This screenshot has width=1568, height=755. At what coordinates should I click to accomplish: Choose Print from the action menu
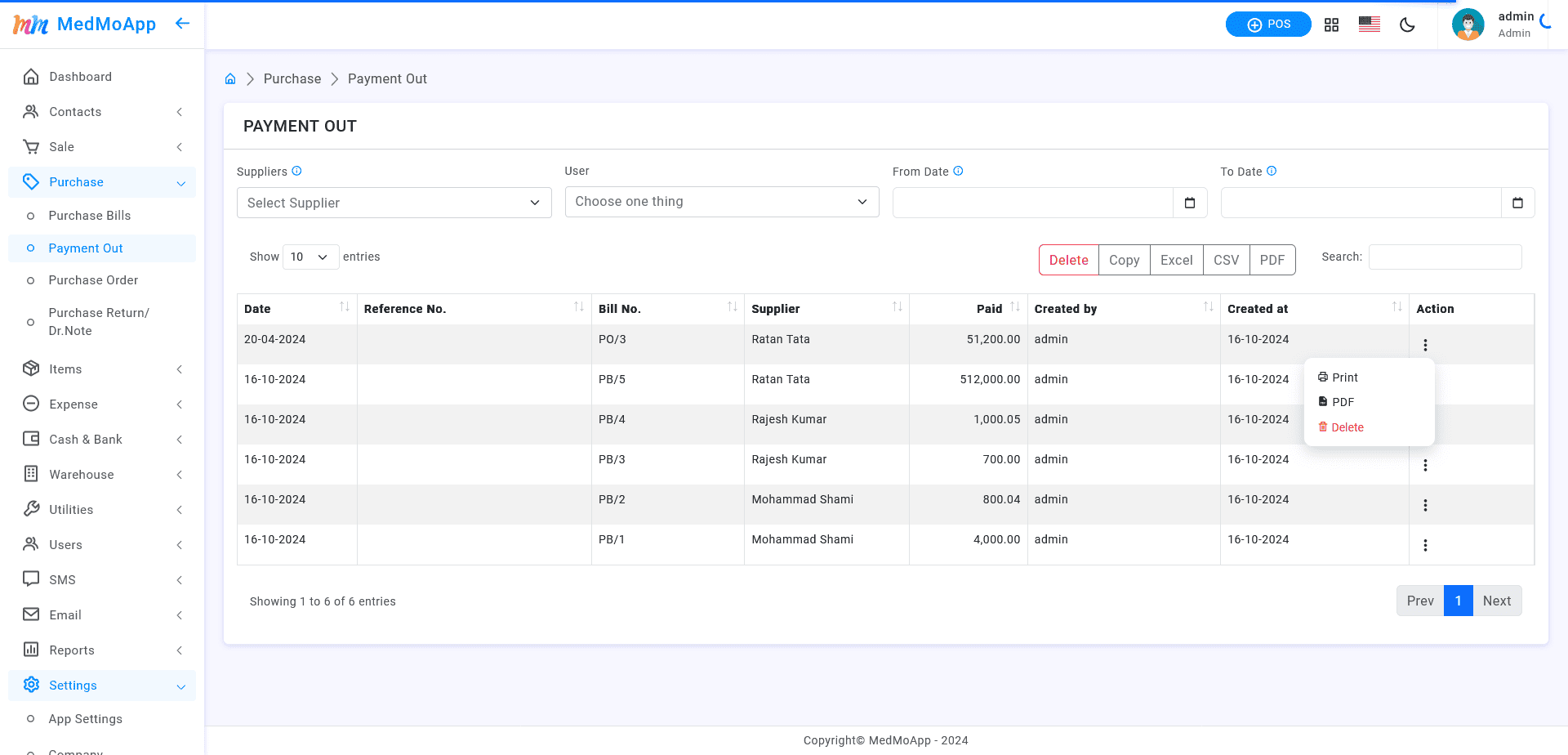[x=1344, y=377]
